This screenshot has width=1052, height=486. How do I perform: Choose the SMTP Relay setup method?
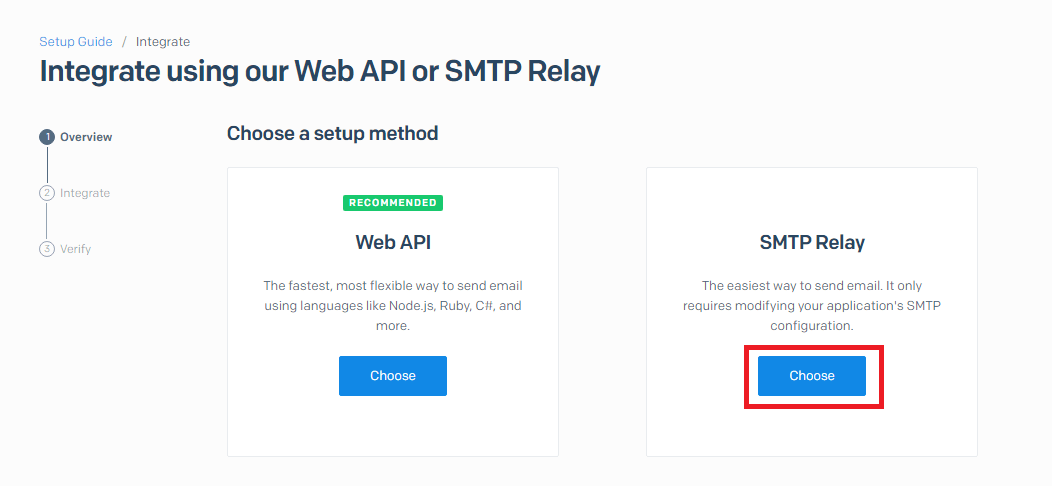coord(812,376)
